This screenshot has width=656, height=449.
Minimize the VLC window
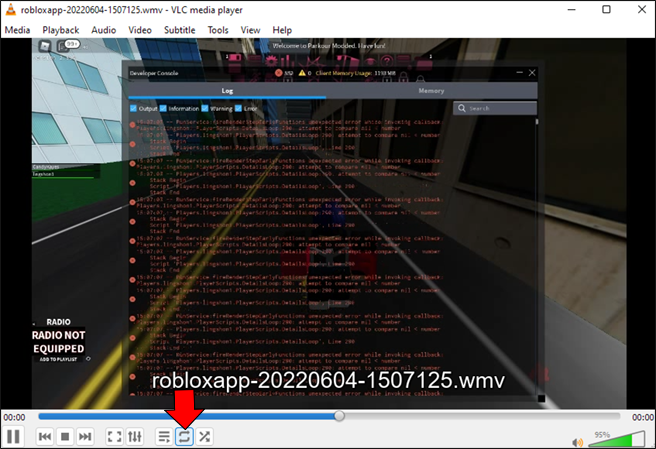(x=571, y=10)
